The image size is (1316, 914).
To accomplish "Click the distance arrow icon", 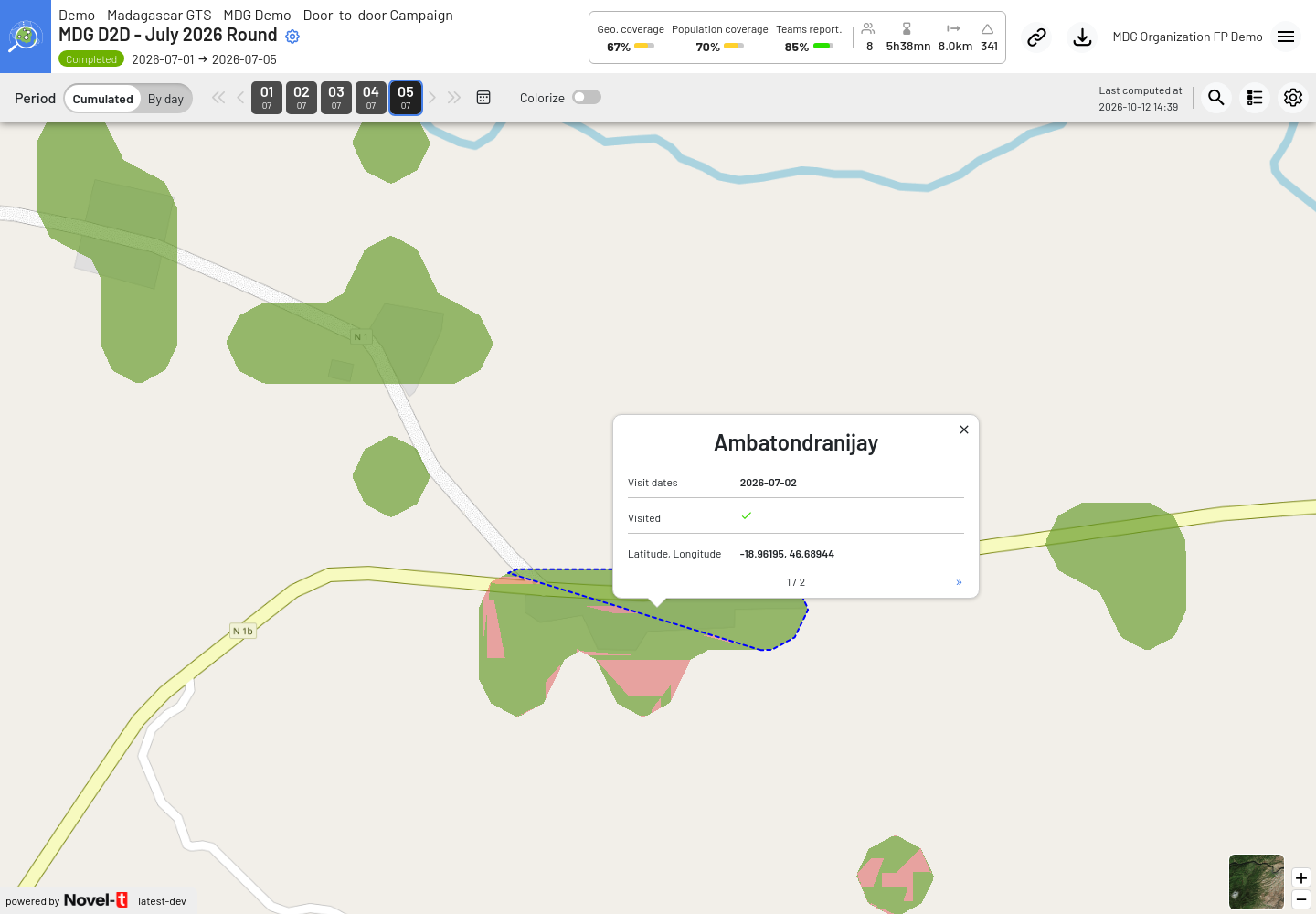I will (953, 29).
